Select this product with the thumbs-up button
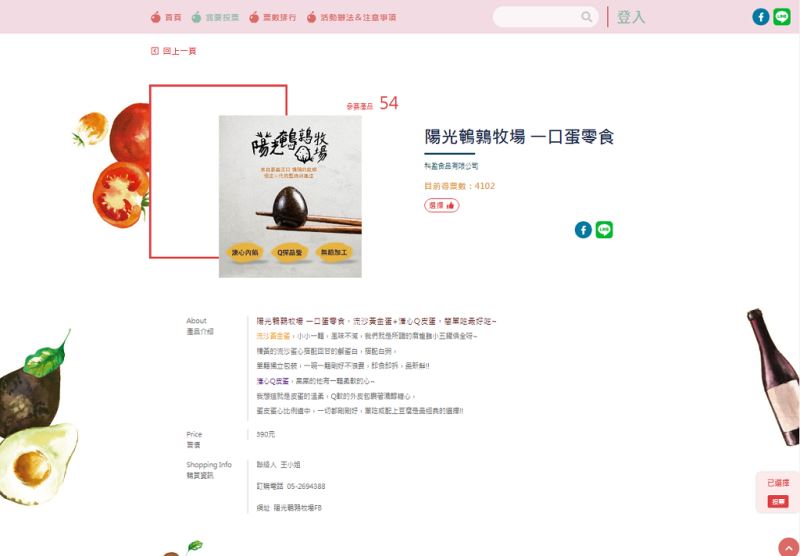This screenshot has height=556, width=800. click(x=441, y=205)
